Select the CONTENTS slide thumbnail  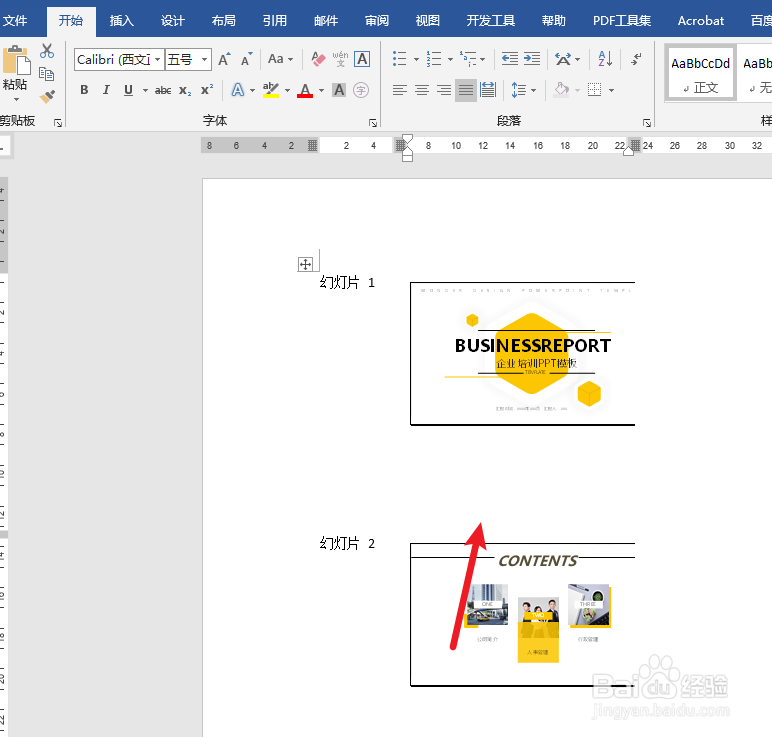[522, 614]
